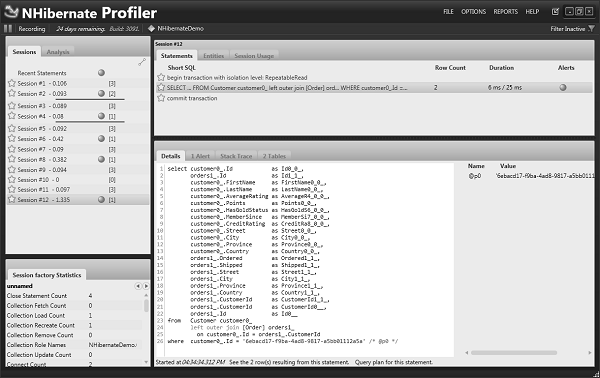This screenshot has width=600, height=378.
Task: Click the Filter Inactive funnel icon
Action: tap(591, 29)
